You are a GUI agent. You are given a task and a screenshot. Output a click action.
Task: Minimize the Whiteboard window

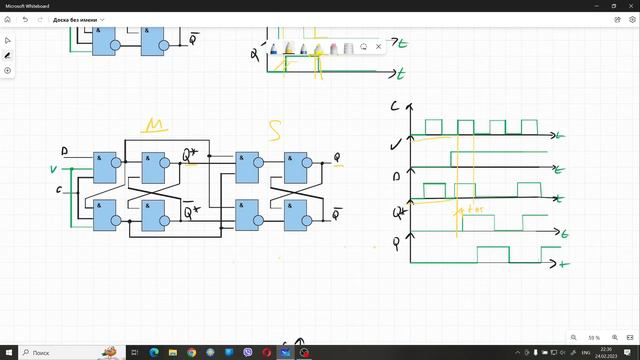pyautogui.click(x=596, y=6)
